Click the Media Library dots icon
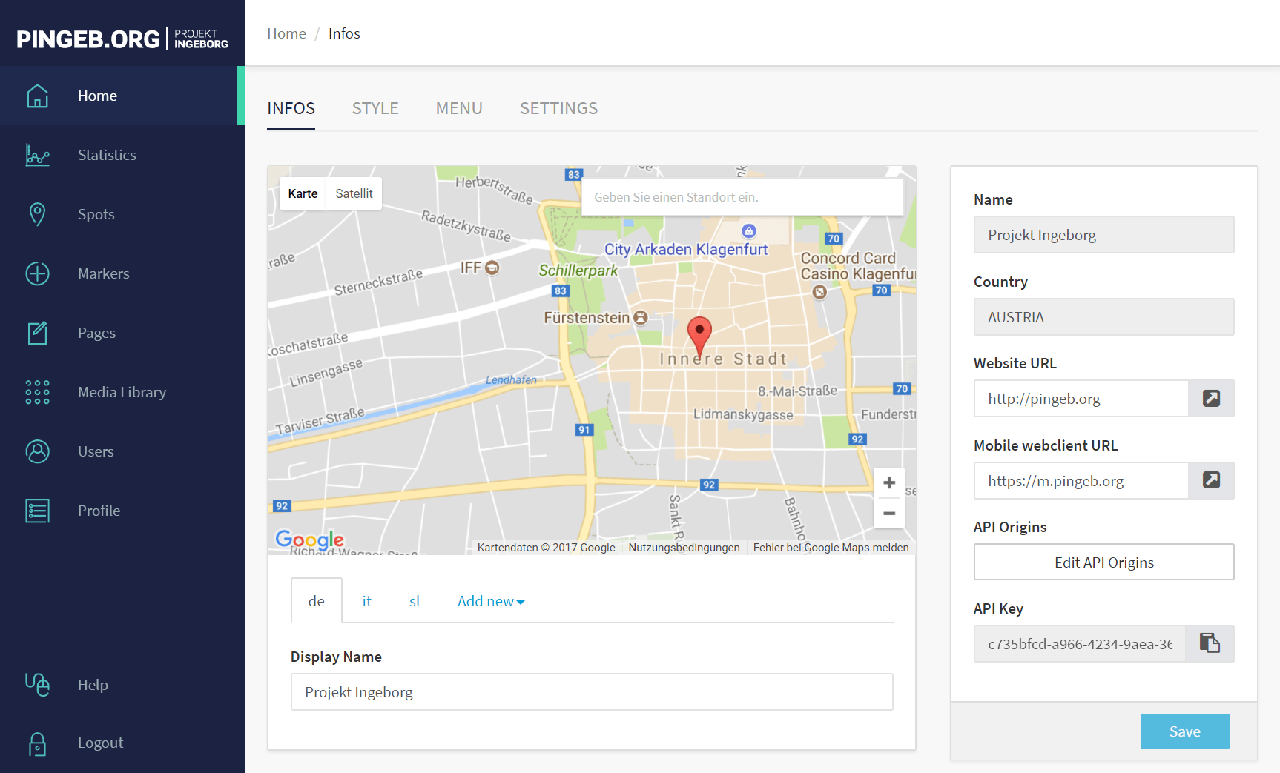This screenshot has height=773, width=1280. [37, 392]
